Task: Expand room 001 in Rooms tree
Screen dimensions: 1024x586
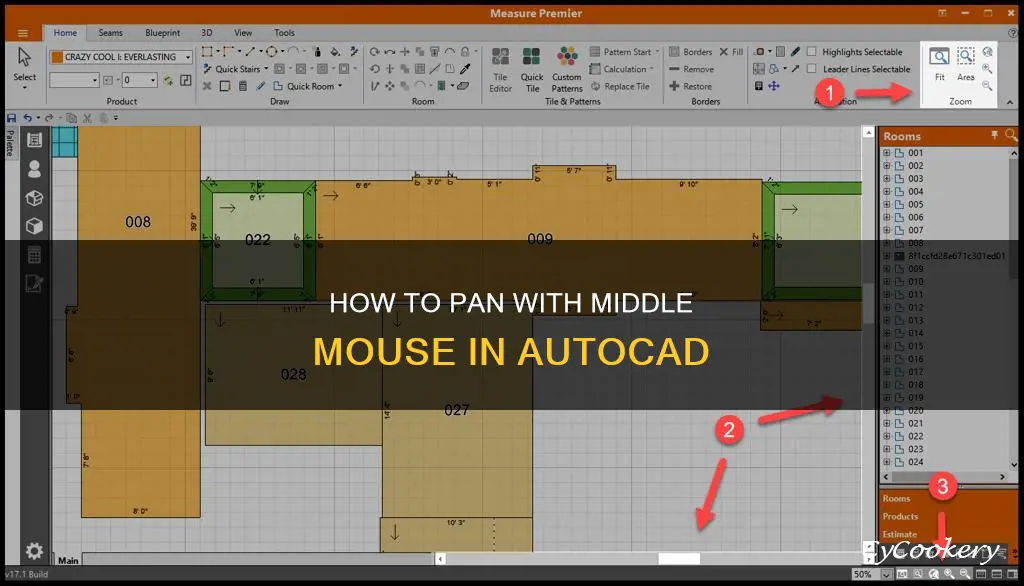Action: (886, 153)
